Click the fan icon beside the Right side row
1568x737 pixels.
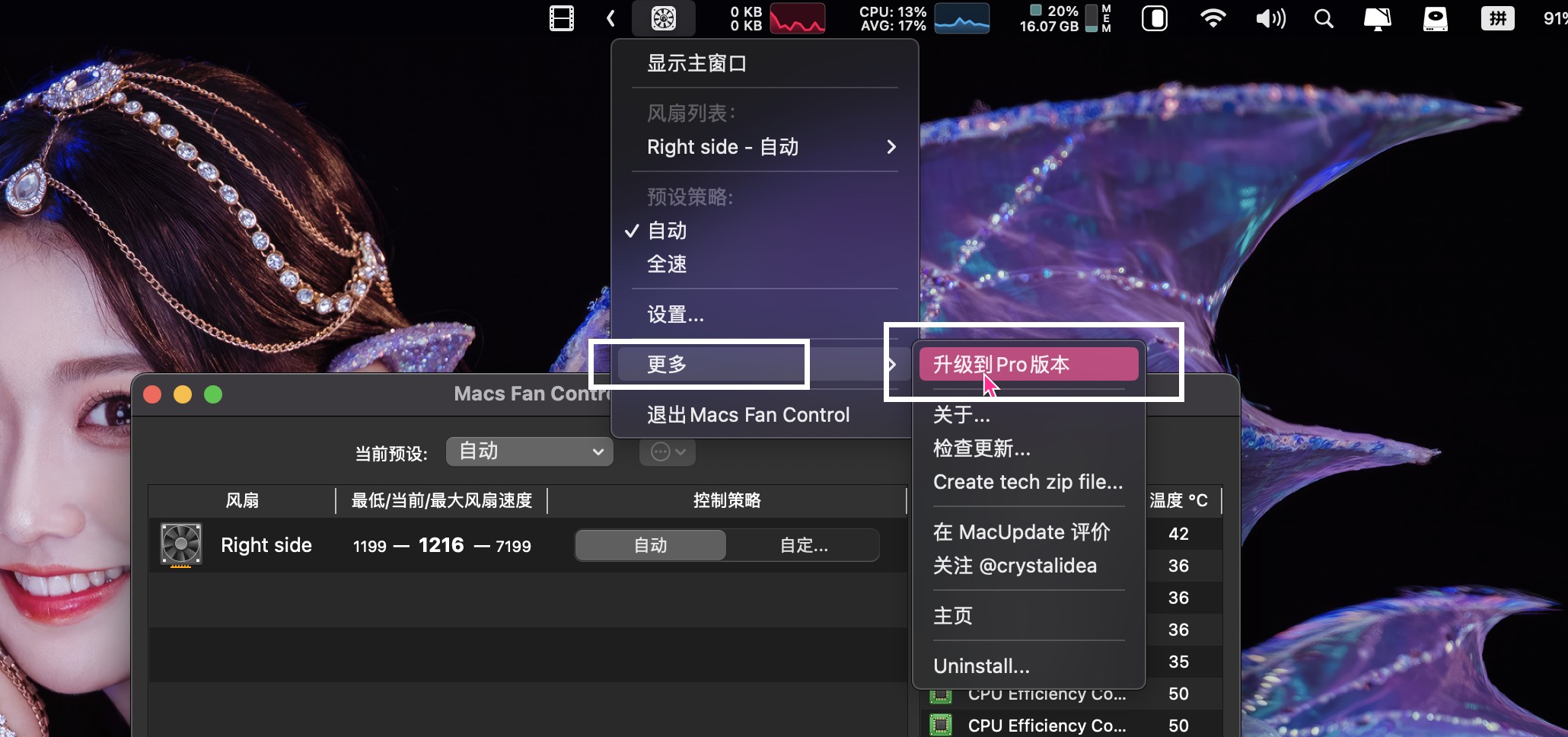click(180, 544)
